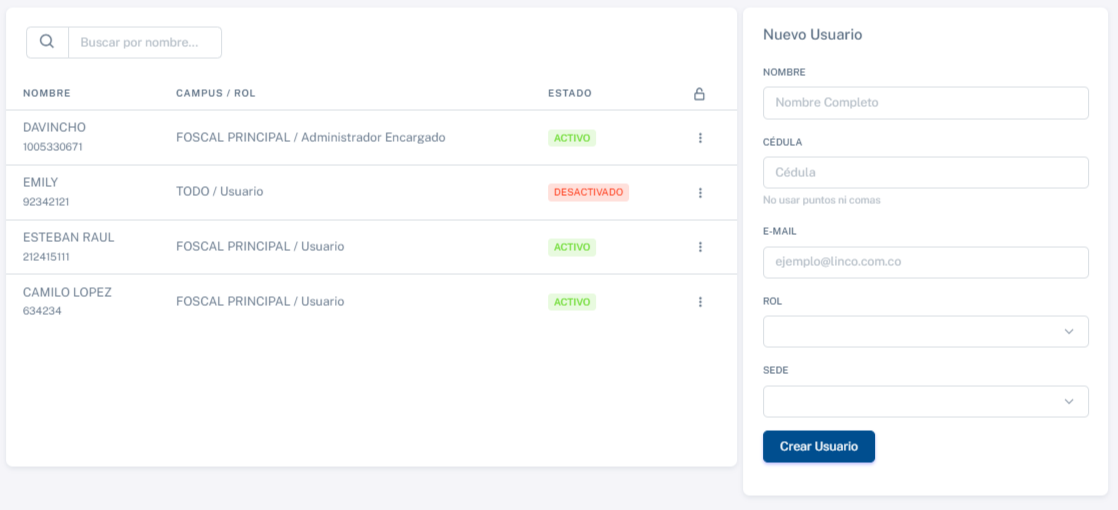Click the CAMPUS / ROL column header
This screenshot has width=1118, height=510.
216,93
